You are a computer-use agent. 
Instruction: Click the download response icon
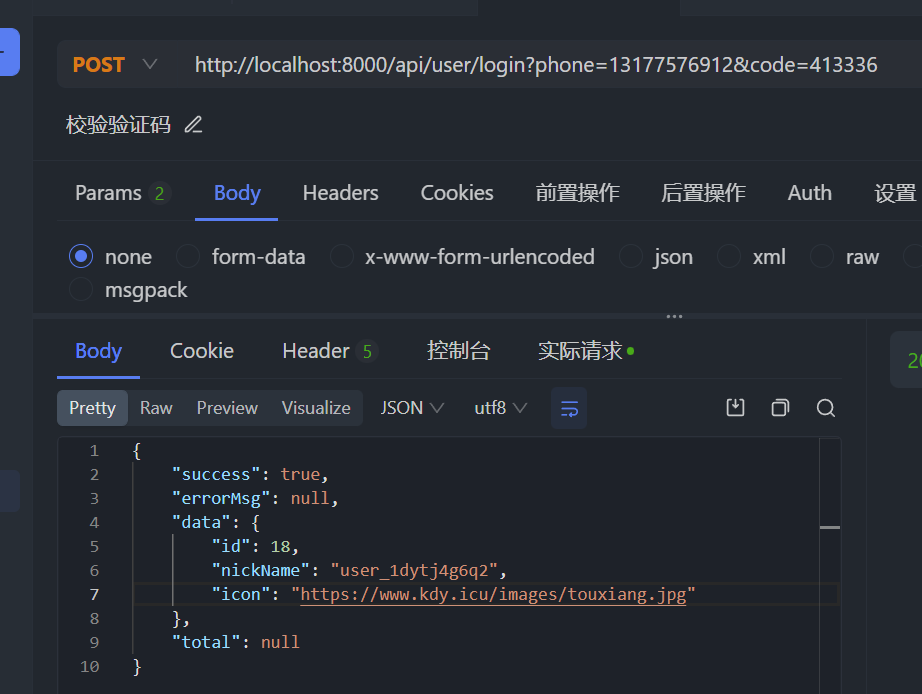[x=735, y=407]
